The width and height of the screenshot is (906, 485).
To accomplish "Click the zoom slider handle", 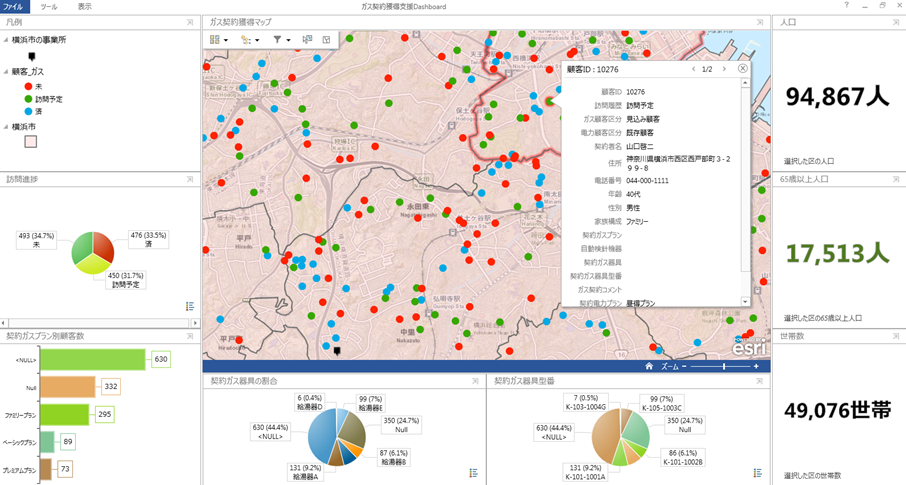I will point(723,367).
